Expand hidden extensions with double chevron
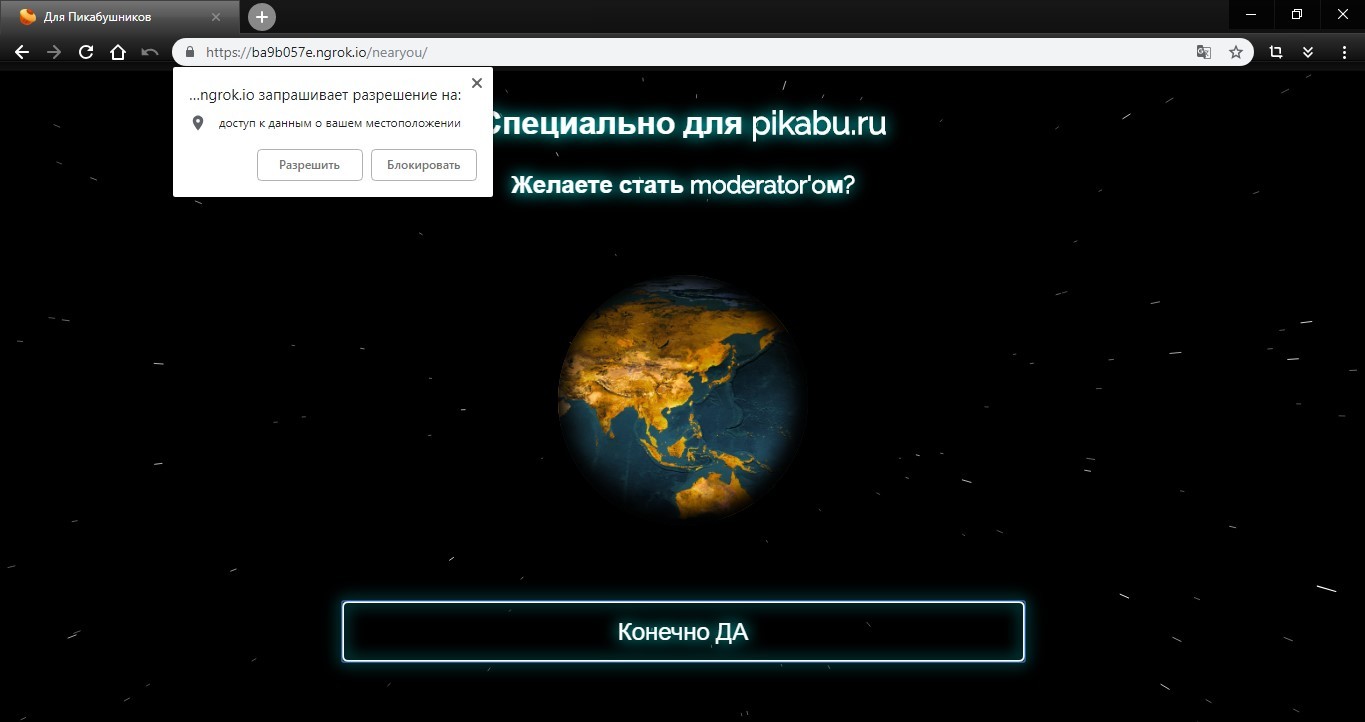The width and height of the screenshot is (1365, 722). tap(1308, 52)
